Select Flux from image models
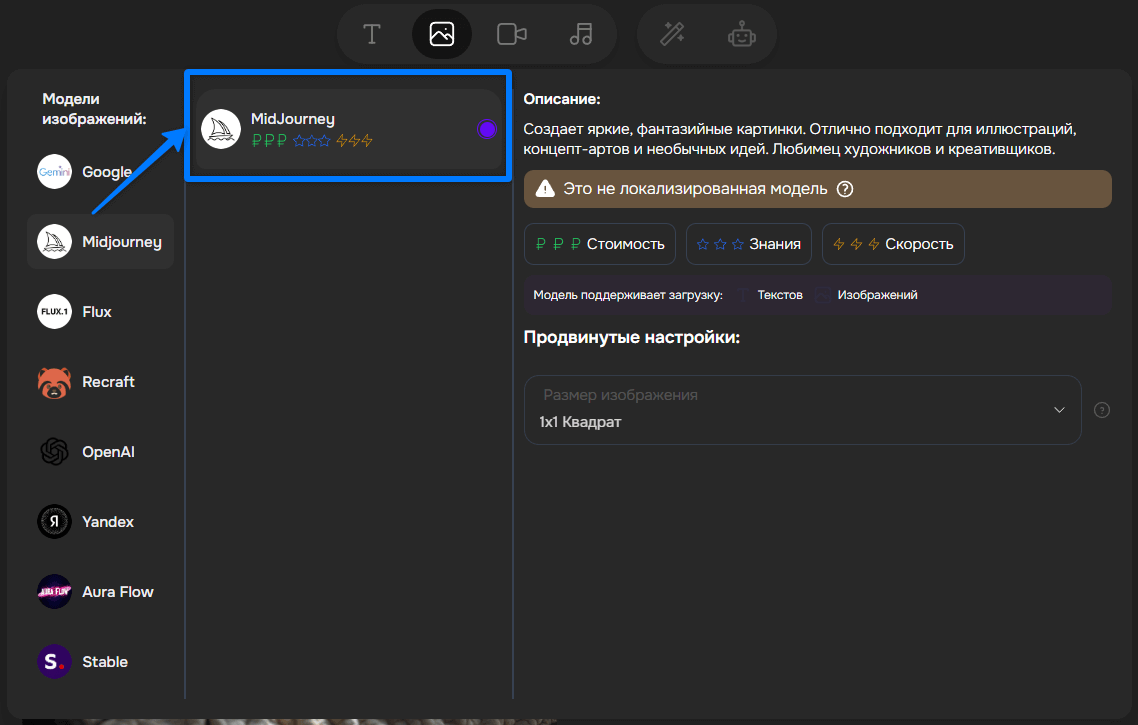Viewport: 1138px width, 725px height. [x=100, y=312]
